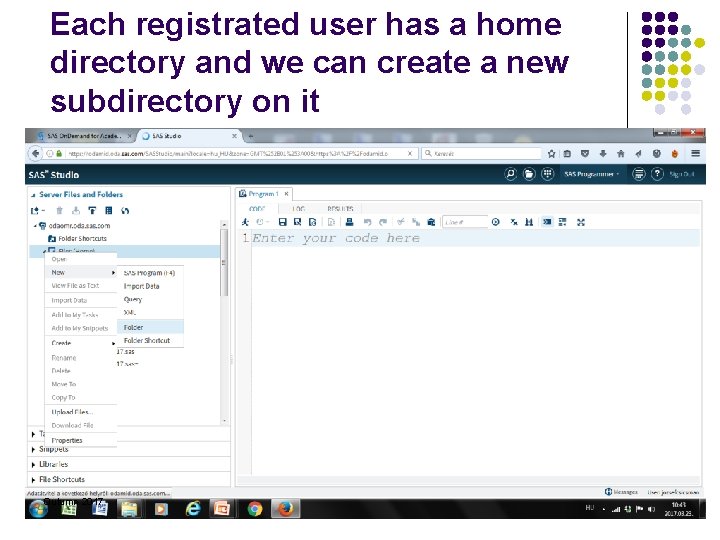Switch to the CODE tab

pyautogui.click(x=257, y=209)
